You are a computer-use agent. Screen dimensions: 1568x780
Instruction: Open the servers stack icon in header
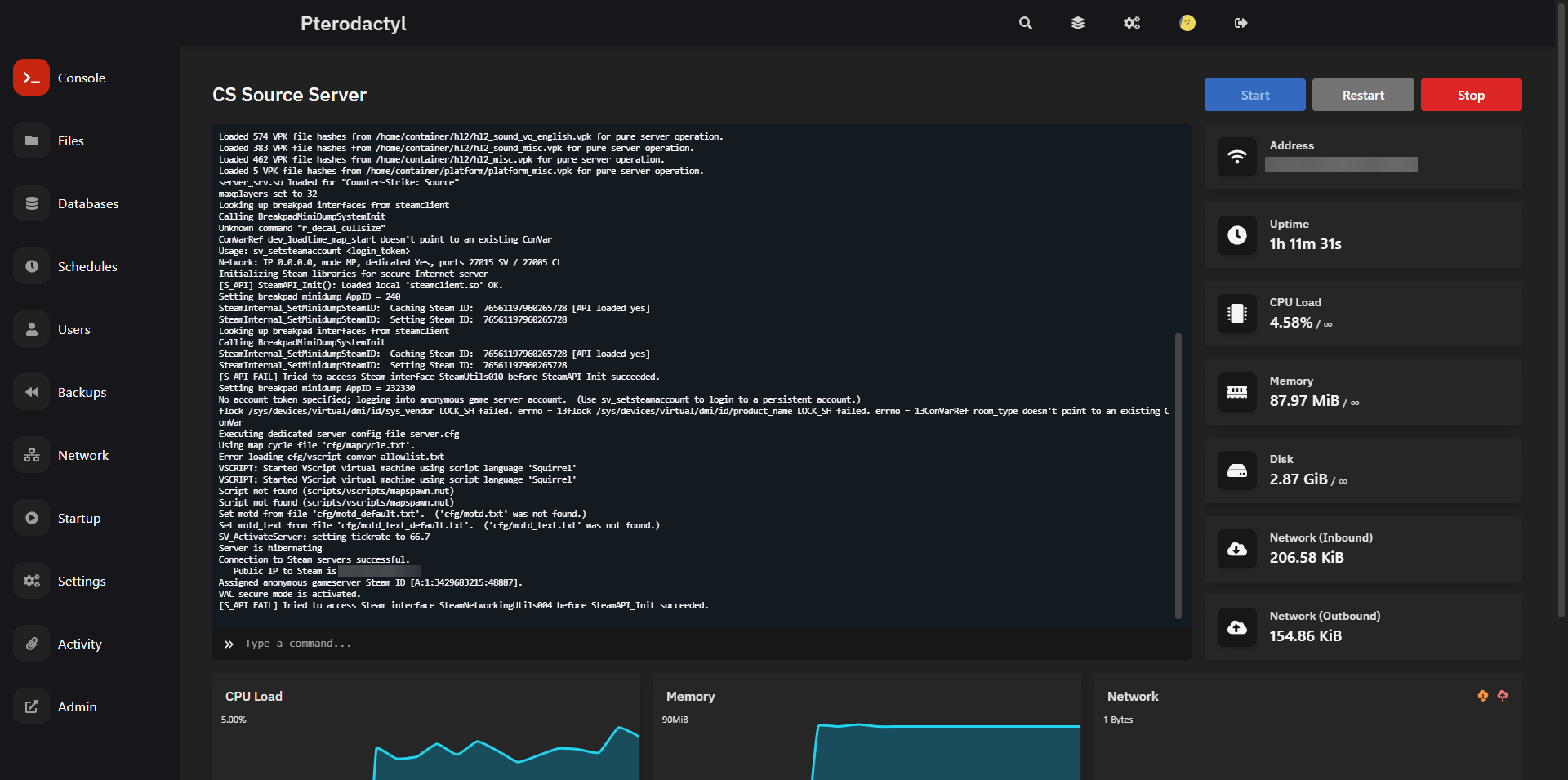click(1078, 23)
